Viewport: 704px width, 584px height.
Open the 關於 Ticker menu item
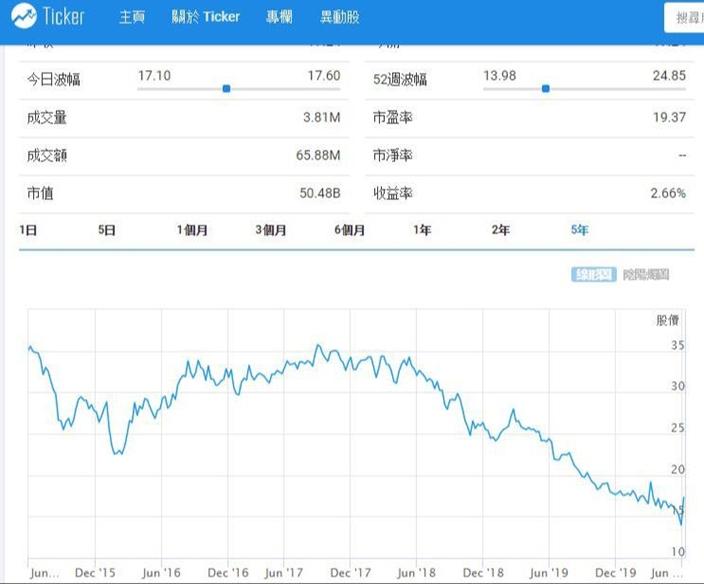tap(206, 17)
